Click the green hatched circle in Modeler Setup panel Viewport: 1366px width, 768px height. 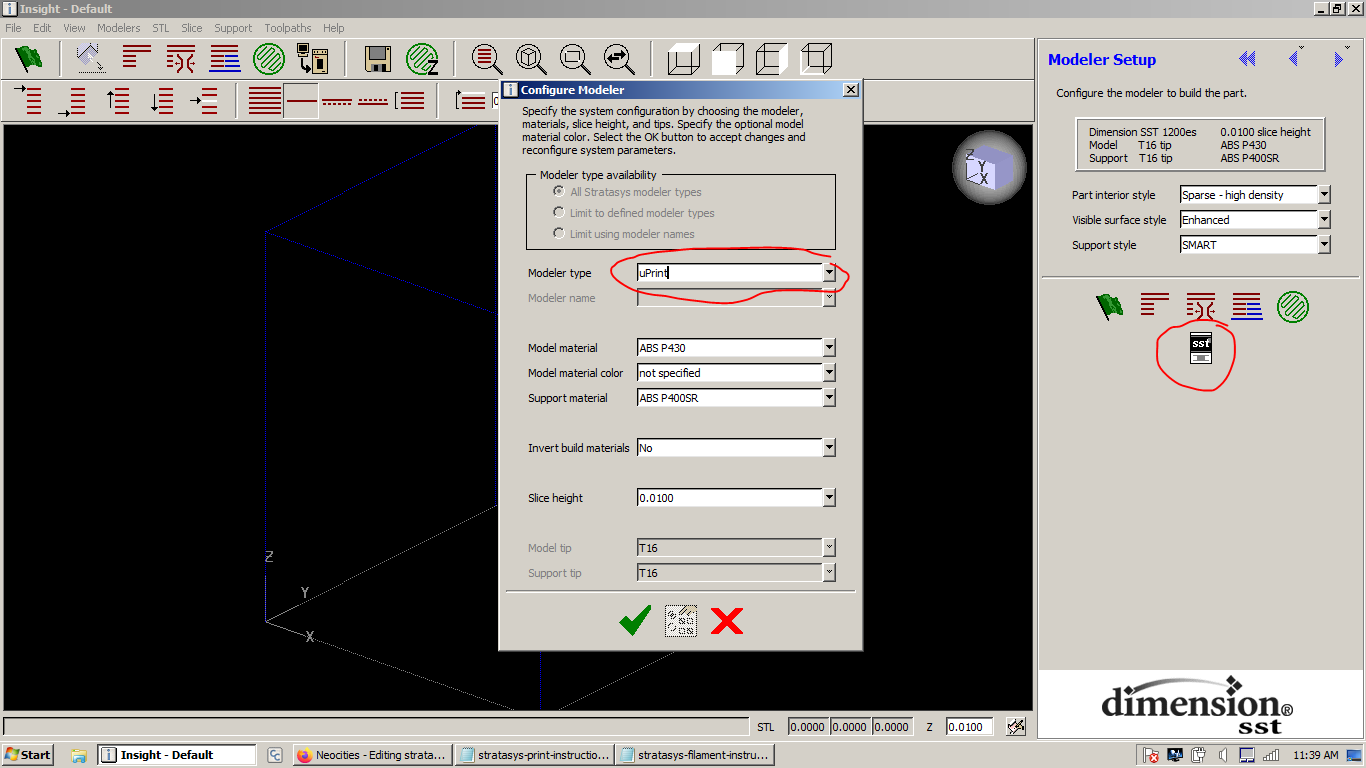tap(1293, 307)
